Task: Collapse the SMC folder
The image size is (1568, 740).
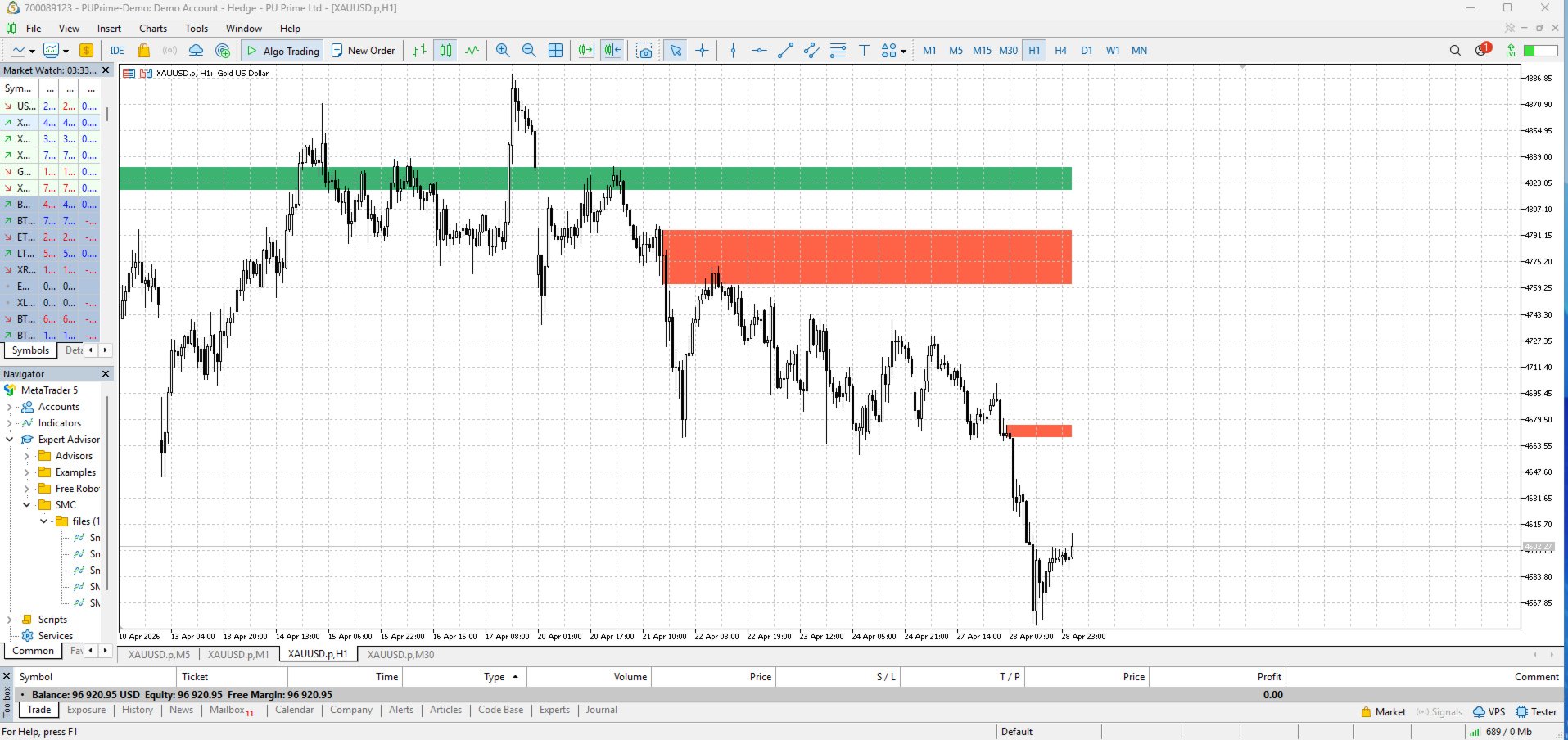Action: (x=26, y=505)
